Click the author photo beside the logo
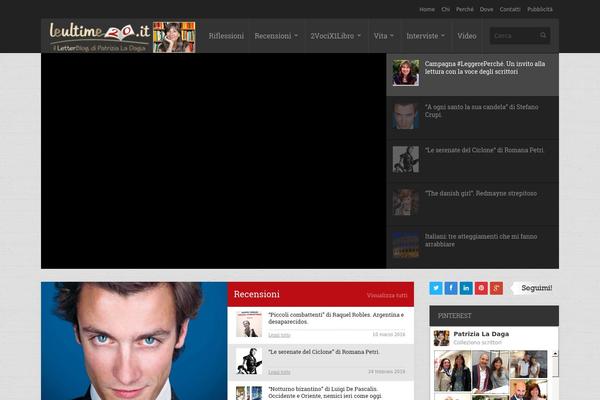 pos(174,37)
